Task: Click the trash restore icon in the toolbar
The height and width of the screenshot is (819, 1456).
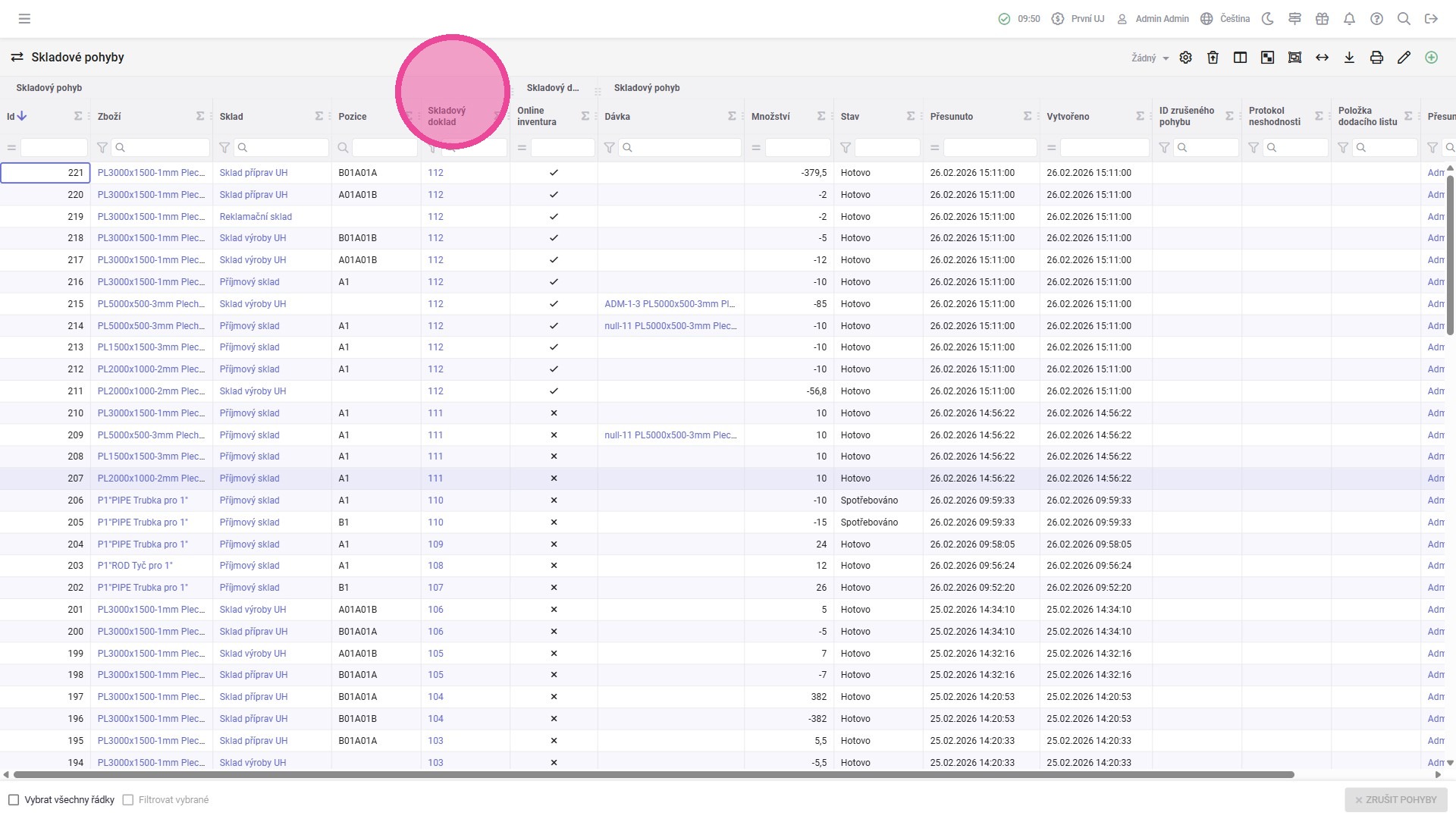Action: coord(1213,58)
